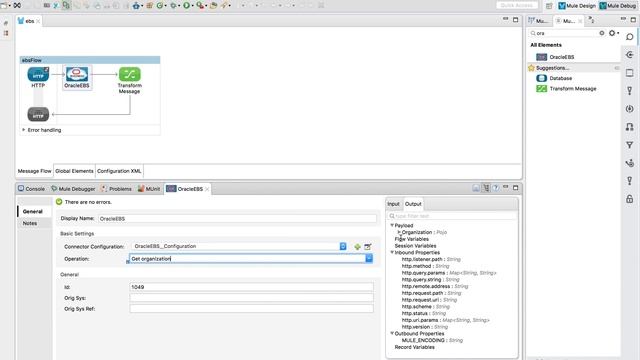
Task: Click the Quick Access field
Action: click(517, 5)
